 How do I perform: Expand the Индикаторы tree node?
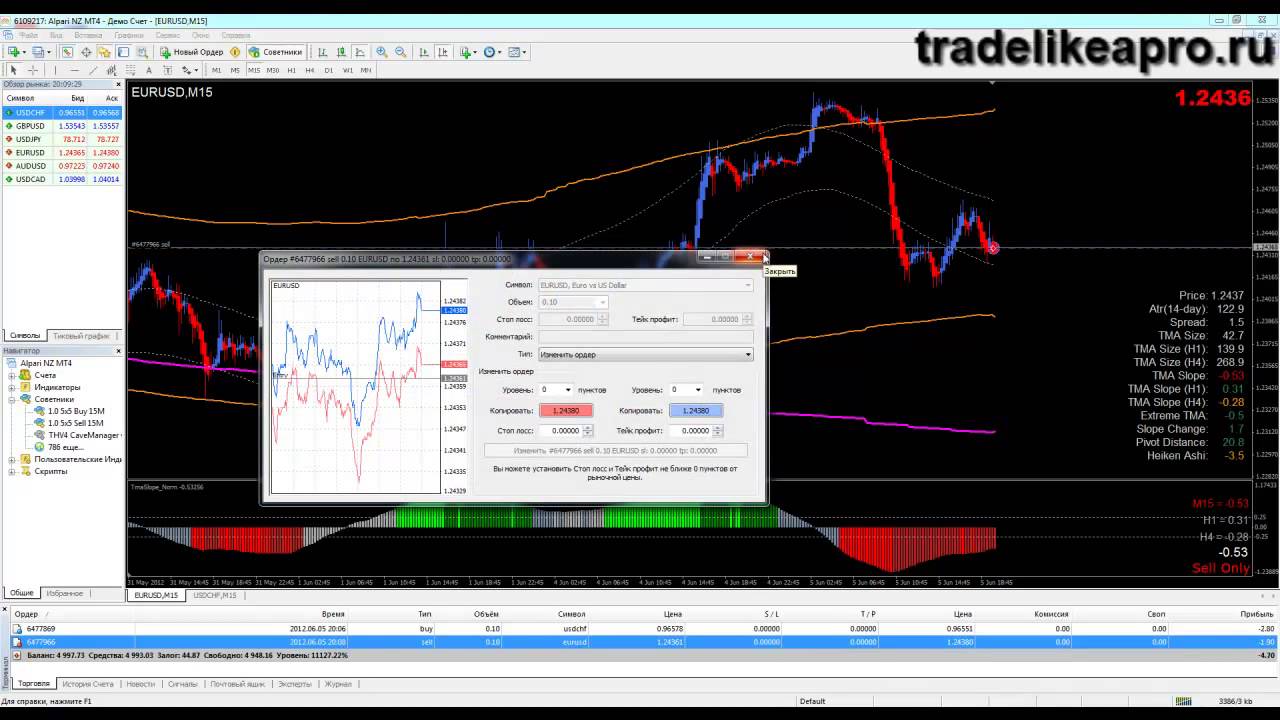tap(12, 387)
